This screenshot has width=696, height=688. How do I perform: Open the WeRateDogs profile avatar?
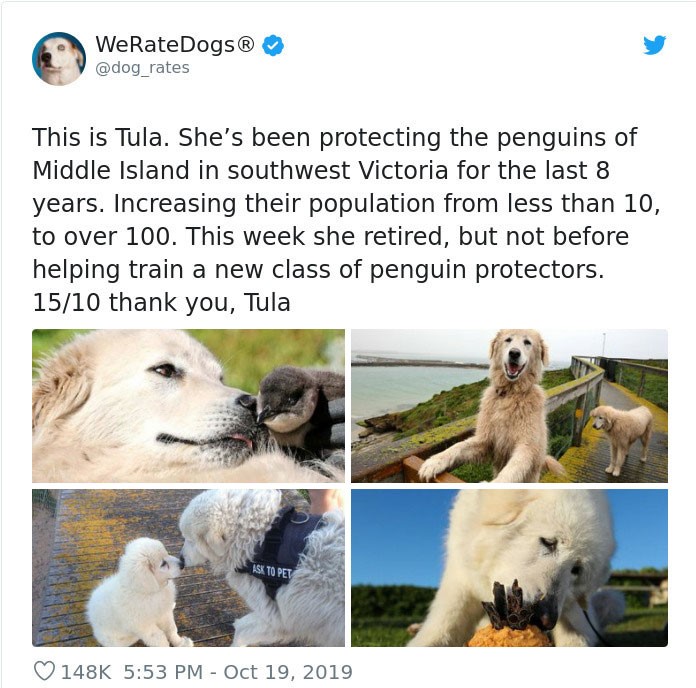[59, 59]
